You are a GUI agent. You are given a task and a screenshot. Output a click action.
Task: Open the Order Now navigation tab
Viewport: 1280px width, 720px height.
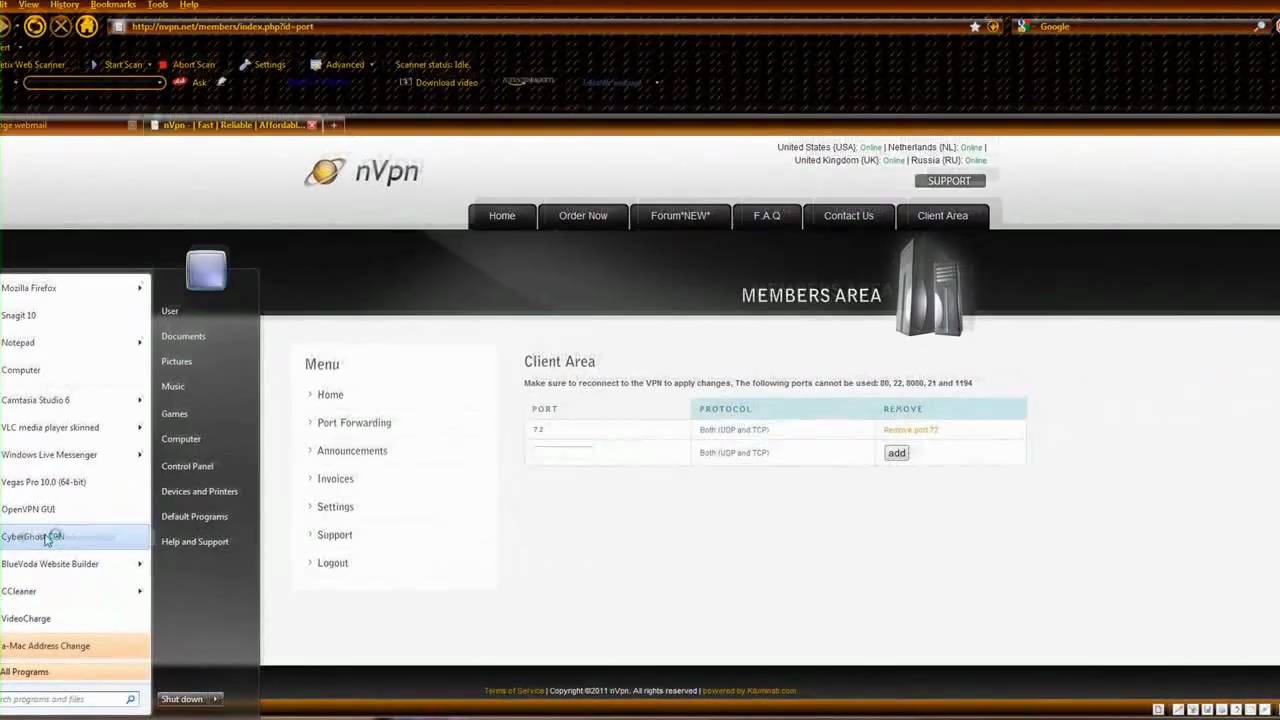click(583, 216)
